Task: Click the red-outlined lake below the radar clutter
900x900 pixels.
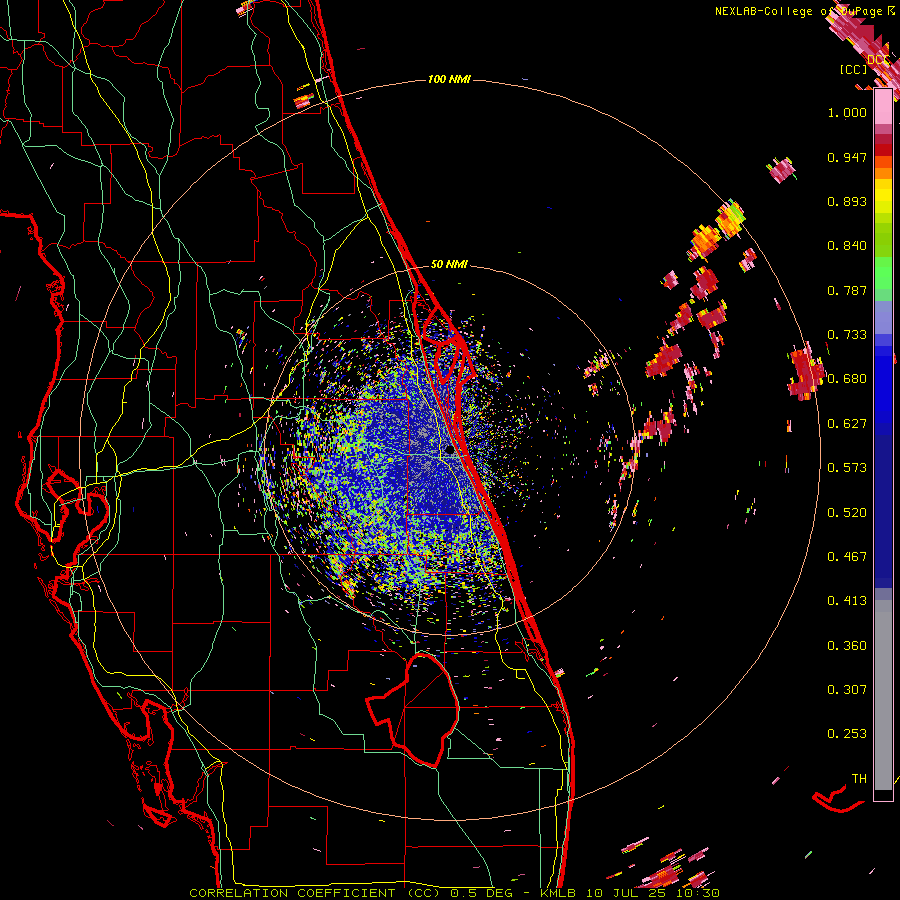Action: (413, 711)
